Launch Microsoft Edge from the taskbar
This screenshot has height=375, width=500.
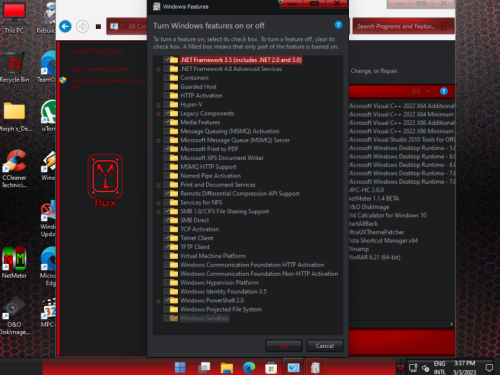point(249,367)
